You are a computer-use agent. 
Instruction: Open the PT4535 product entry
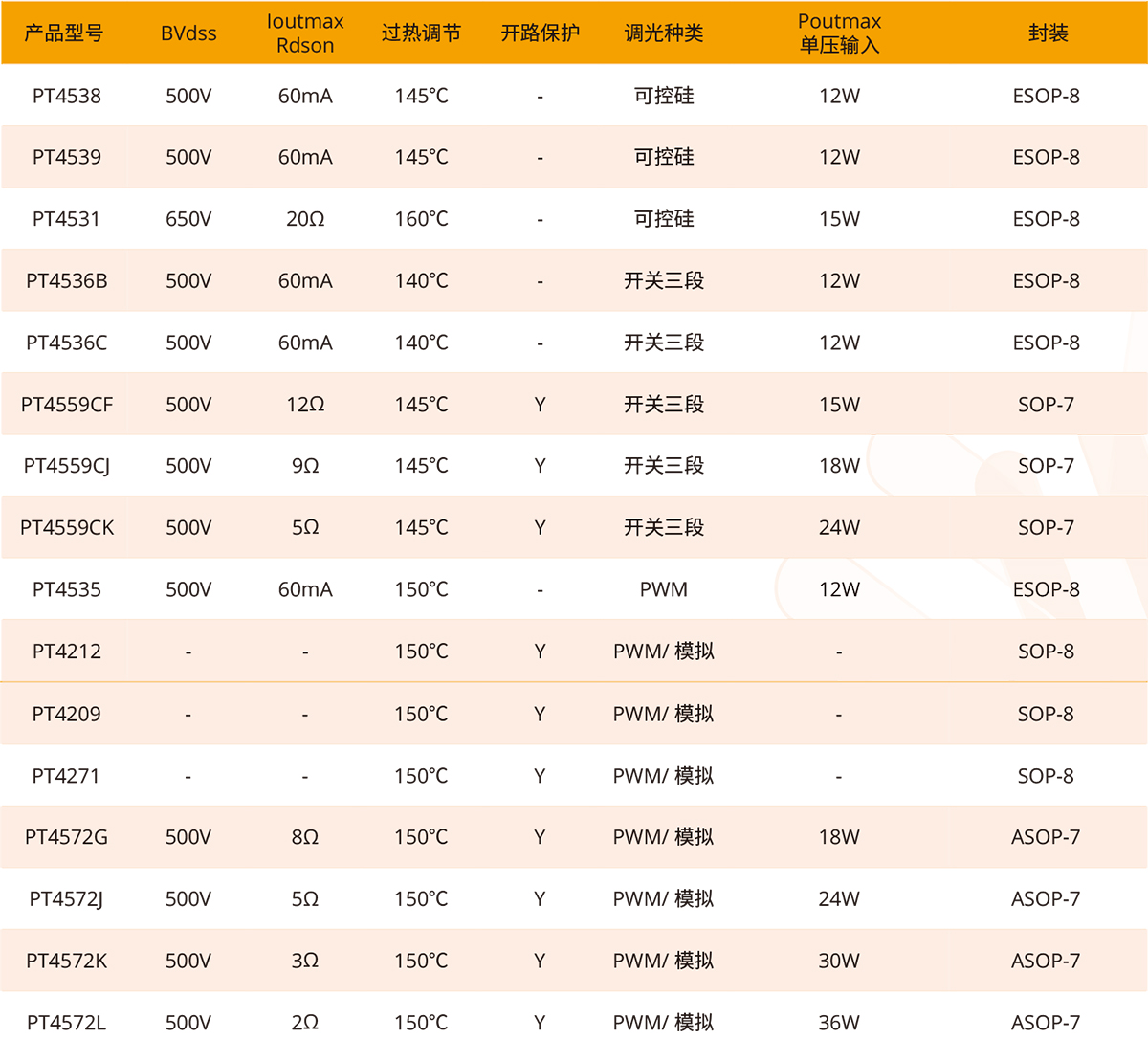(x=66, y=589)
